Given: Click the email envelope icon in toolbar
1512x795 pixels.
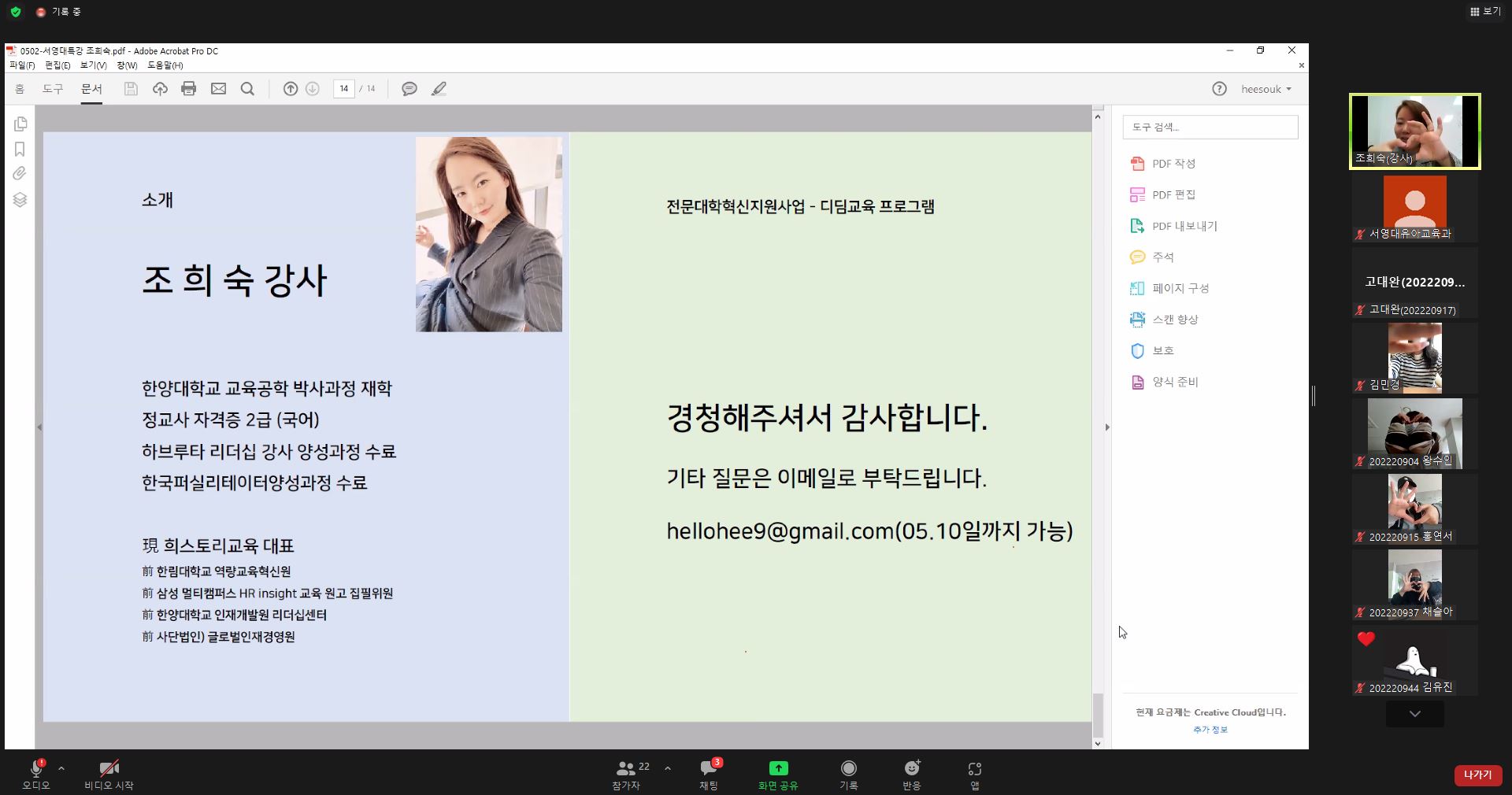Looking at the screenshot, I should tap(218, 89).
